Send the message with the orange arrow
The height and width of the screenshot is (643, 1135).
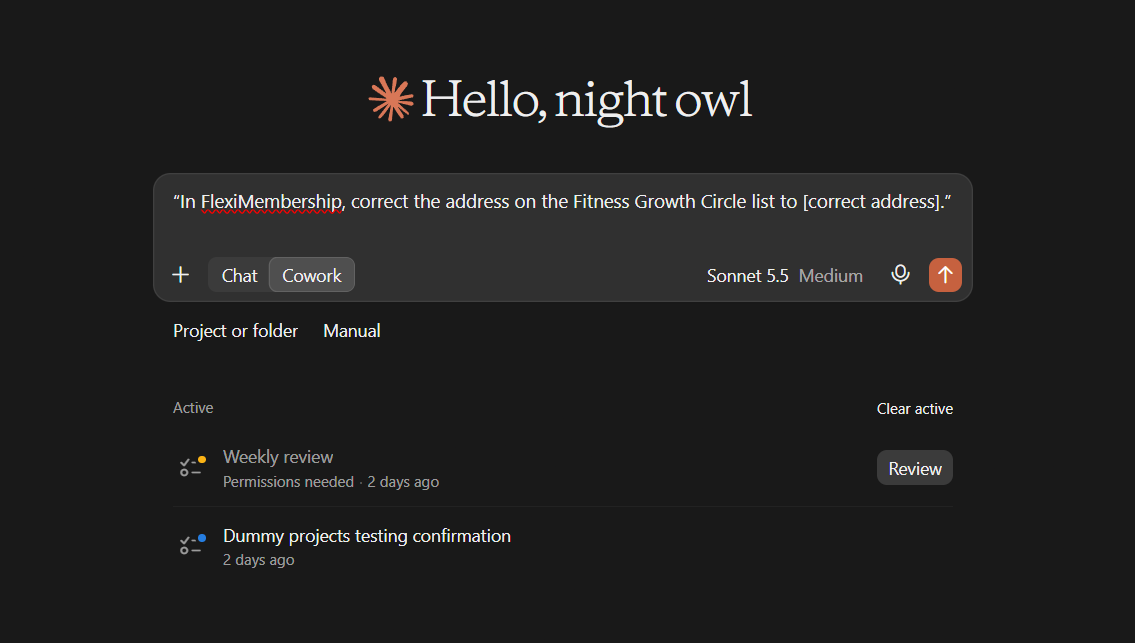click(945, 275)
